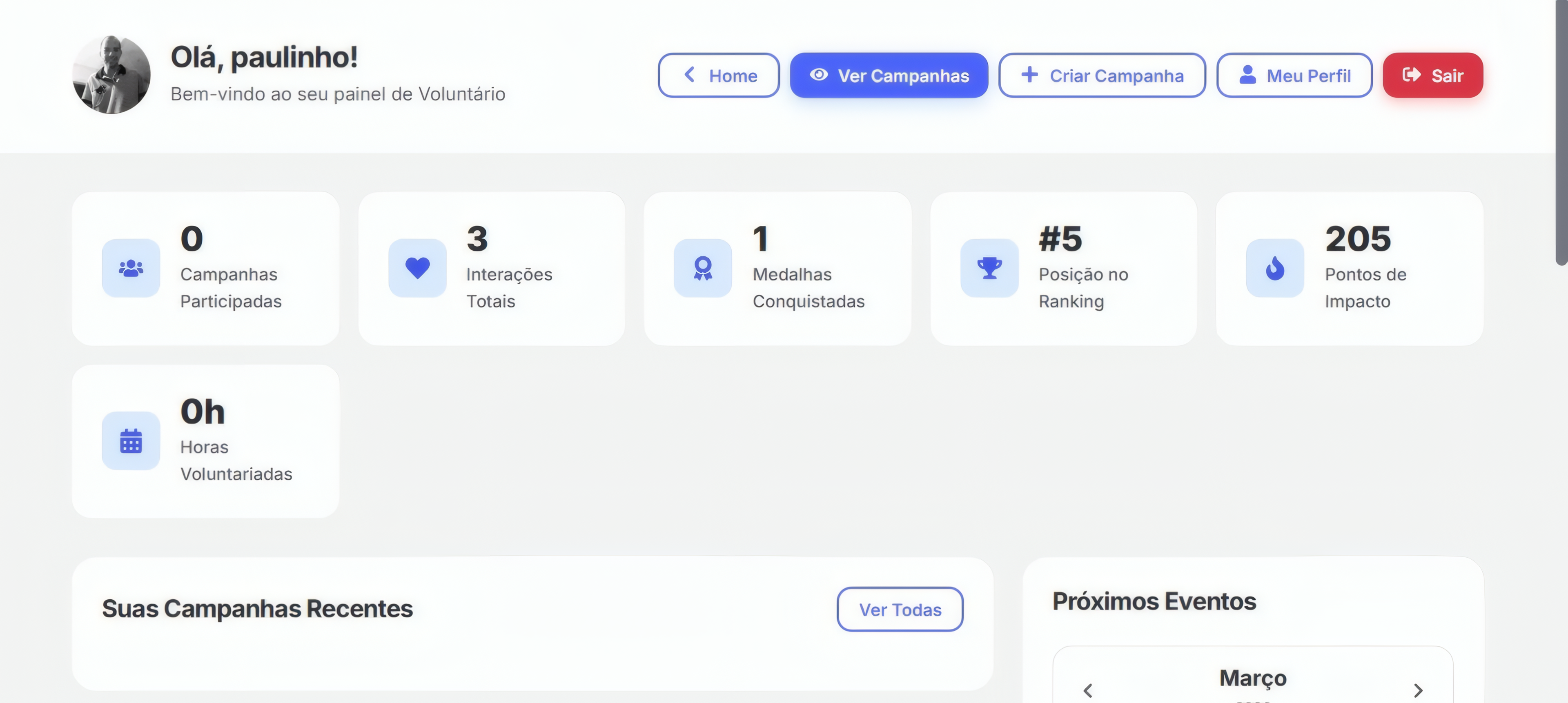Screen dimensions: 1568x703
Task: Click the person icon in Meu Perfil
Action: point(1248,75)
